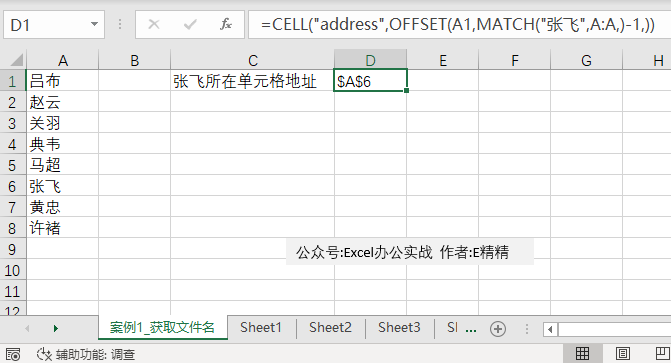Switch to 案例1_获取文件名 sheet tab
The image size is (671, 363).
(163, 327)
